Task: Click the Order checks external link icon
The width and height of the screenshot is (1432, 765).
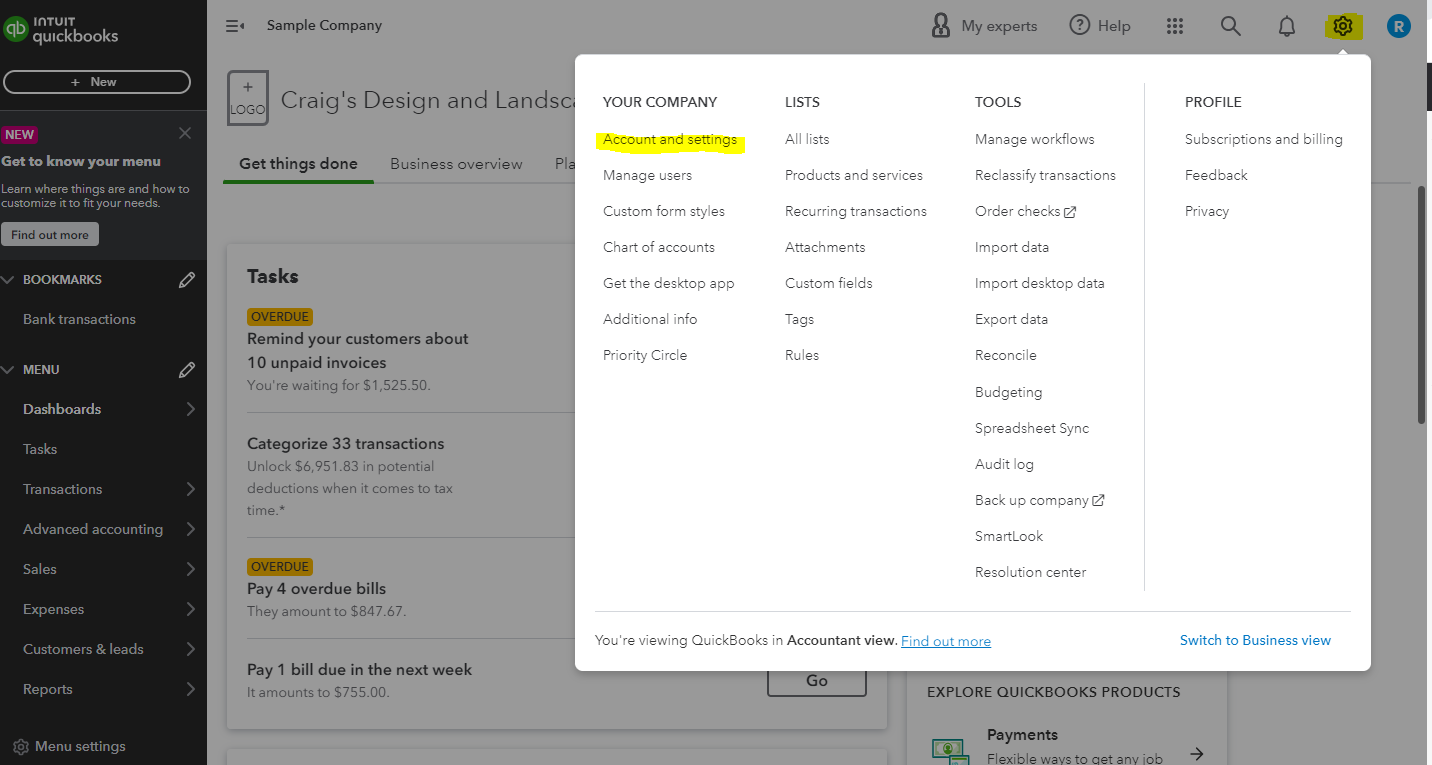Action: tap(1070, 212)
